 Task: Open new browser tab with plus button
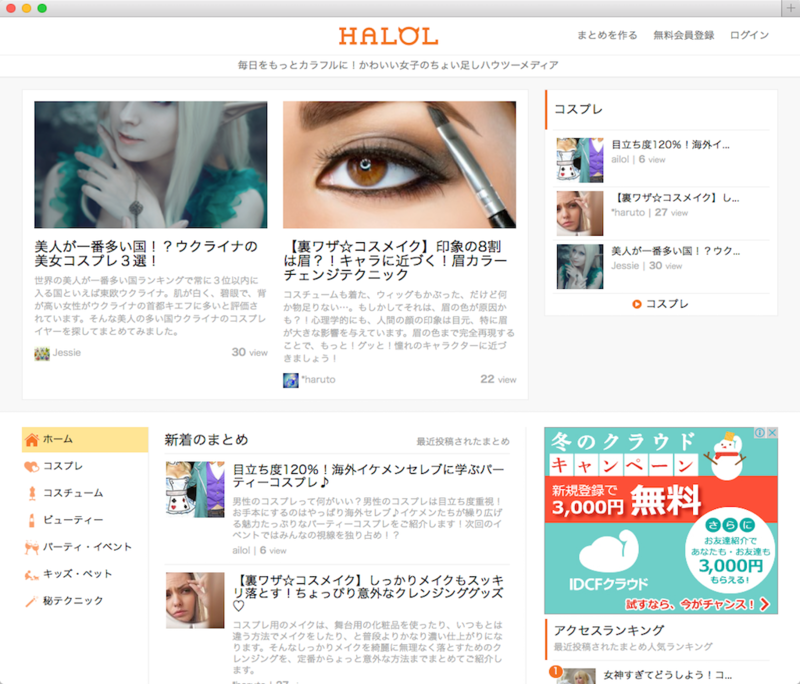tap(790, 8)
